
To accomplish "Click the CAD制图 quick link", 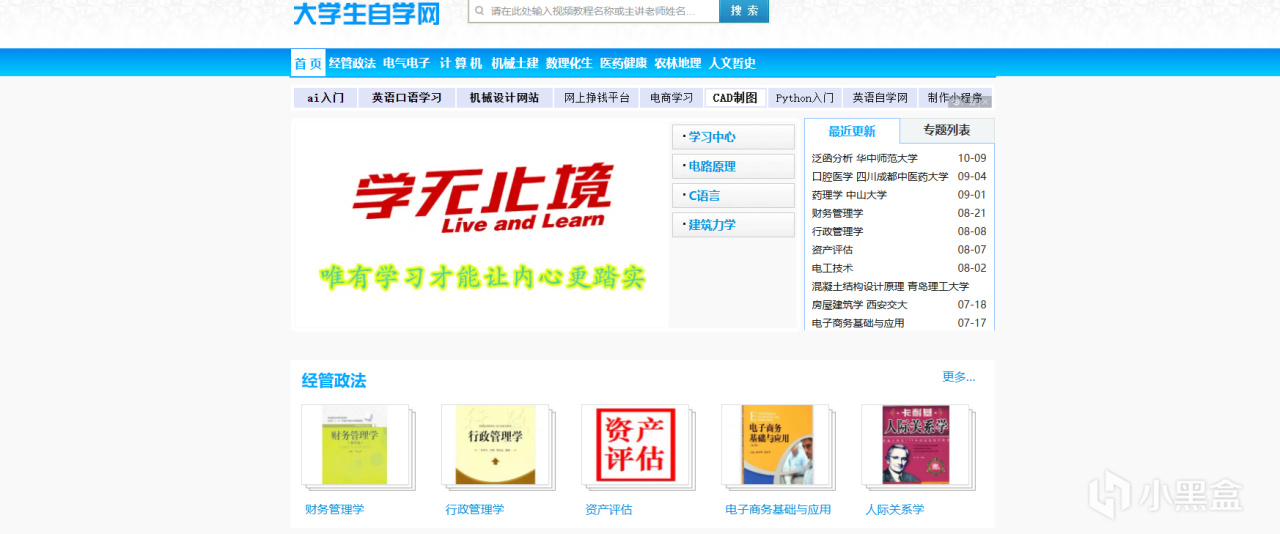I will coord(735,98).
